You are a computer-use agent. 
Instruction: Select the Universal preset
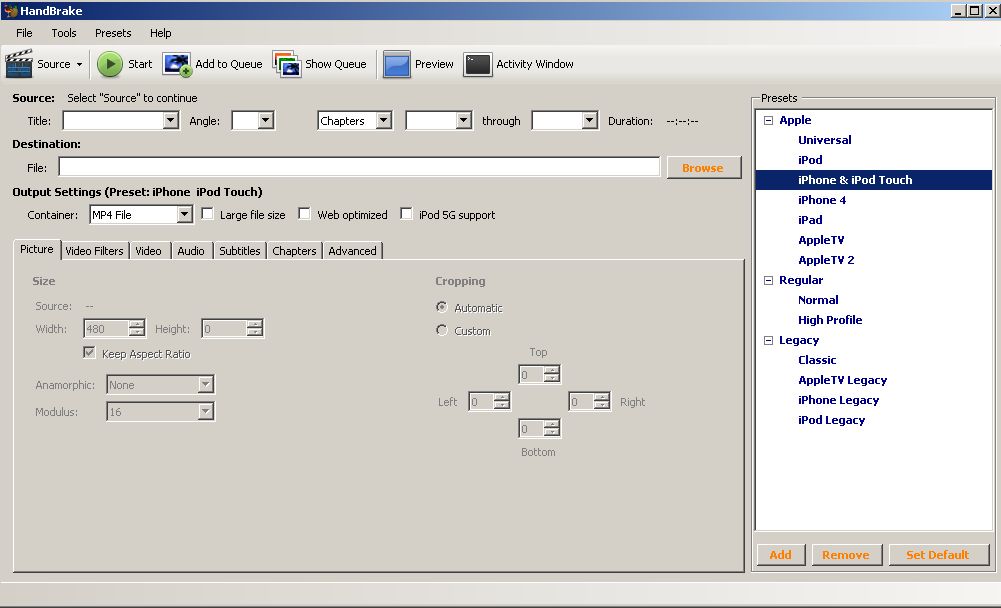point(825,140)
